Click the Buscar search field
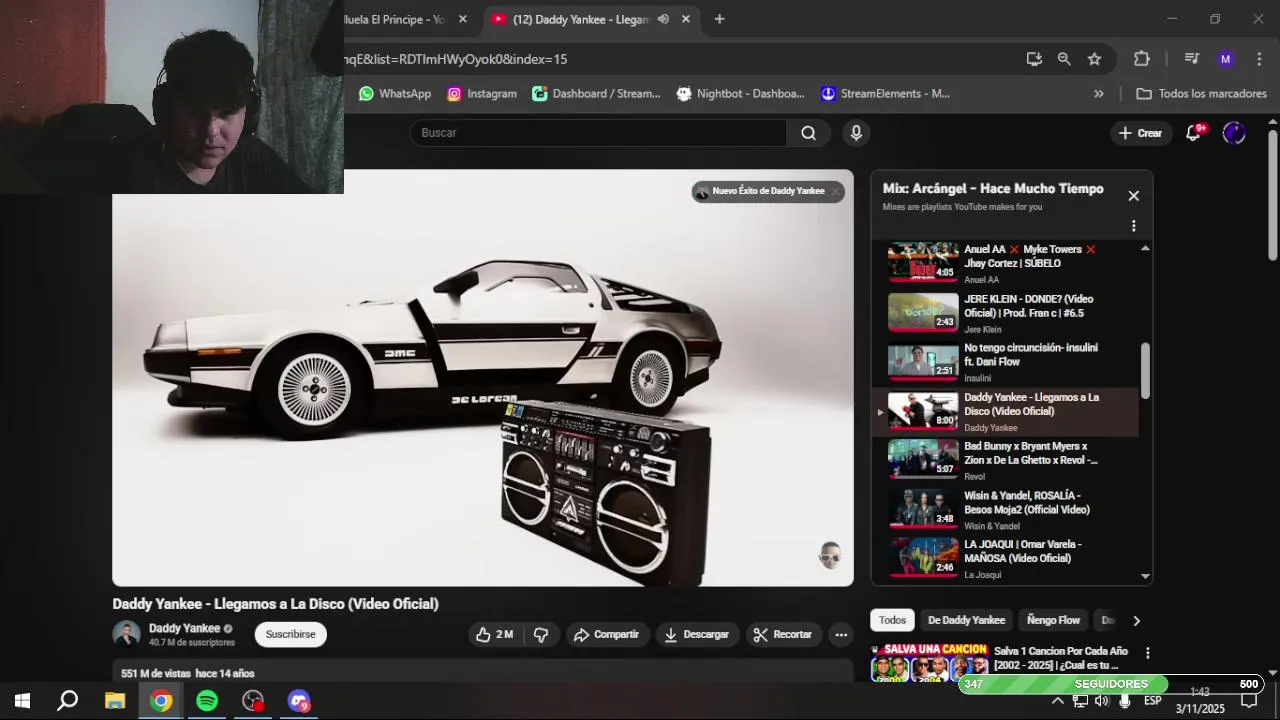The height and width of the screenshot is (720, 1280). click(598, 133)
